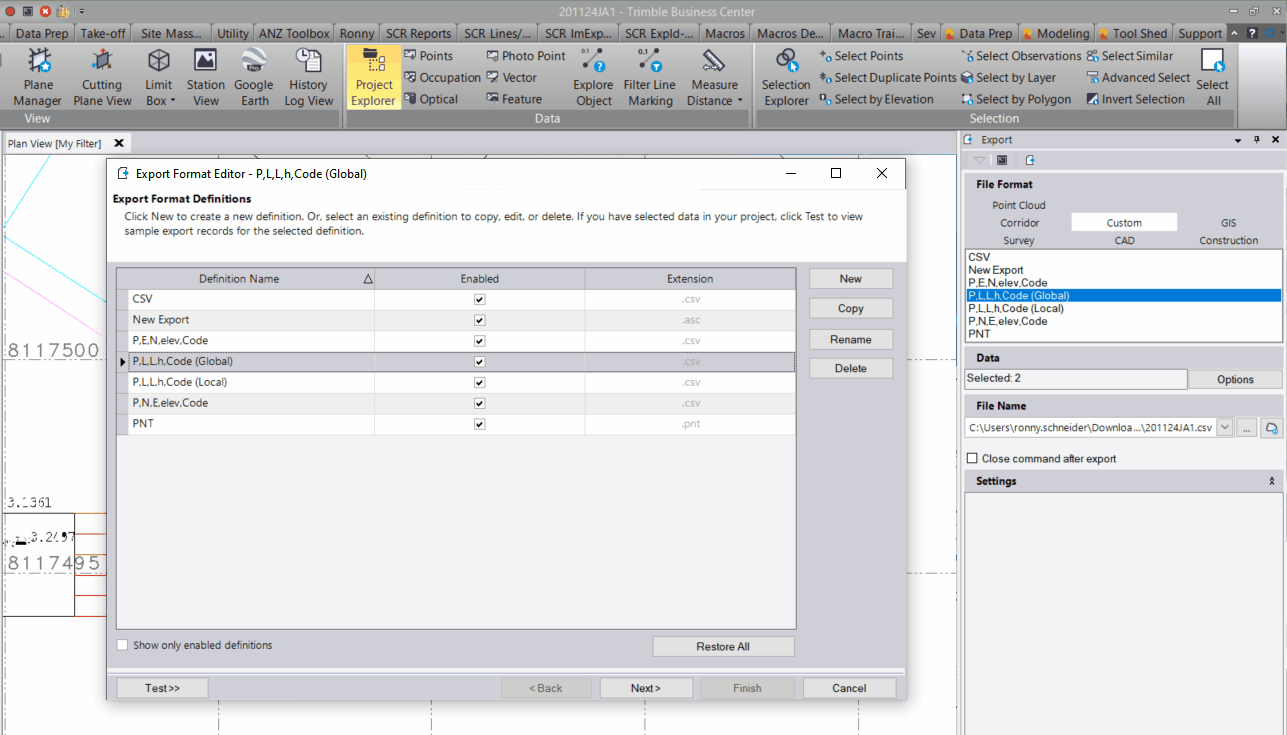Viewport: 1287px width, 735px height.
Task: Click Select by Polygon
Action: click(x=1017, y=99)
